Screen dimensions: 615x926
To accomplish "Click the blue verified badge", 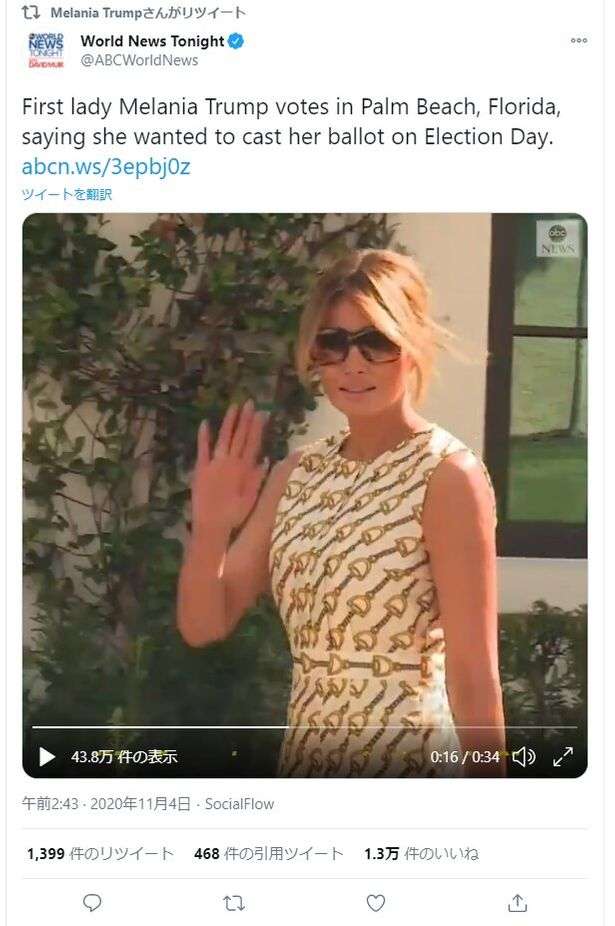I will 236,41.
